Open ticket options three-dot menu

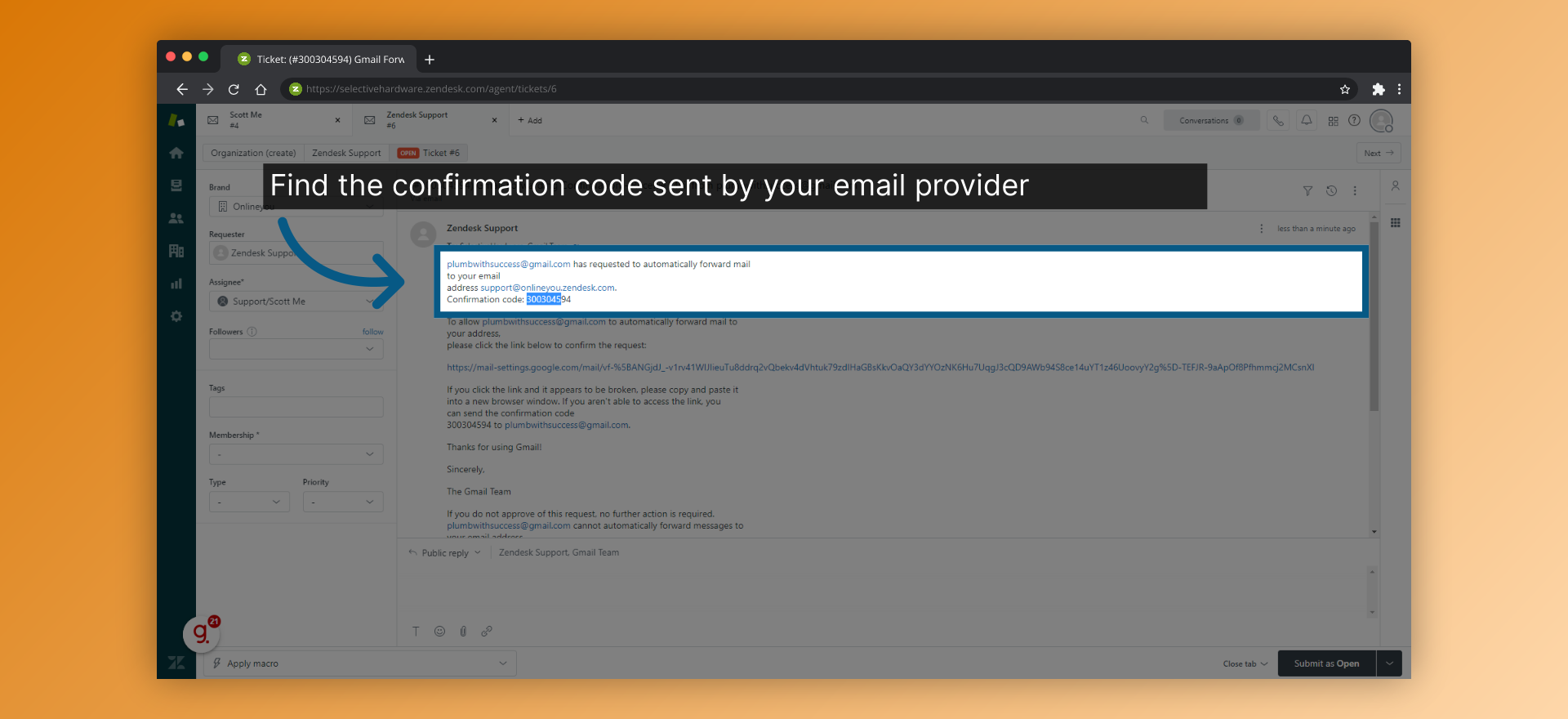click(1355, 190)
